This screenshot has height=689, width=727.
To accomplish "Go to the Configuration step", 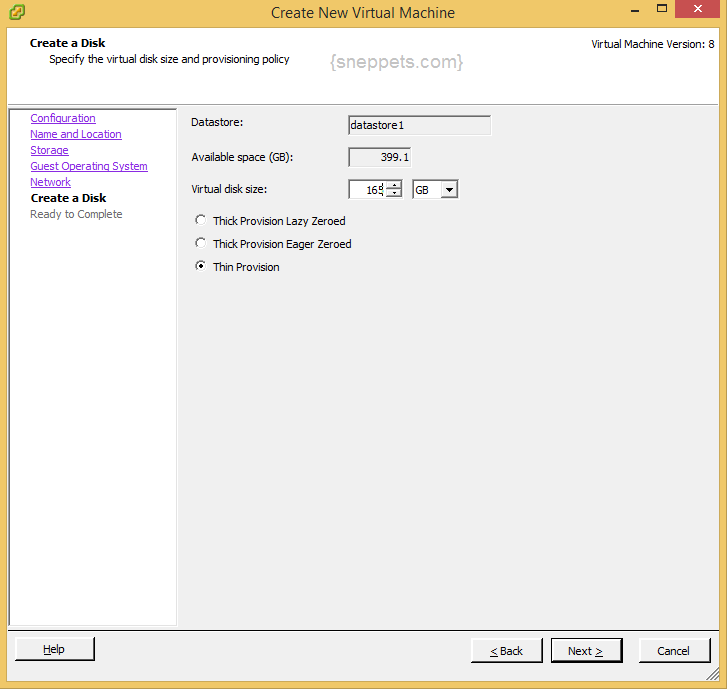I will coord(63,118).
